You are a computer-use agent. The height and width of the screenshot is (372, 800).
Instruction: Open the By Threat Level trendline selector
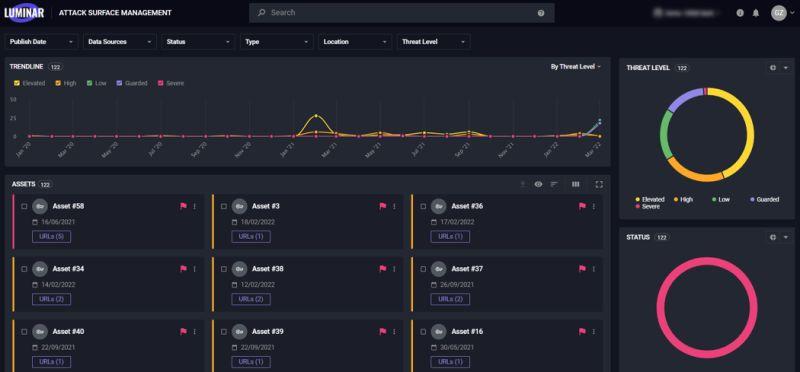pos(576,66)
